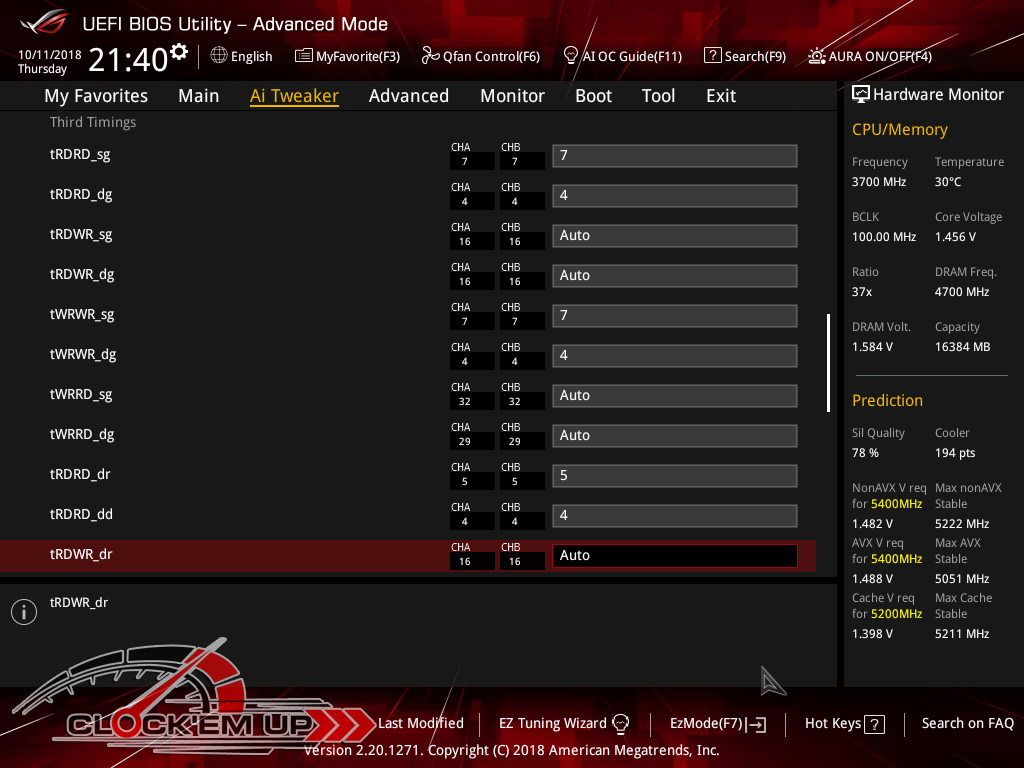Toggle AURA ON/OFF(F4) lighting
The width and height of the screenshot is (1024, 768).
[x=817, y=56]
